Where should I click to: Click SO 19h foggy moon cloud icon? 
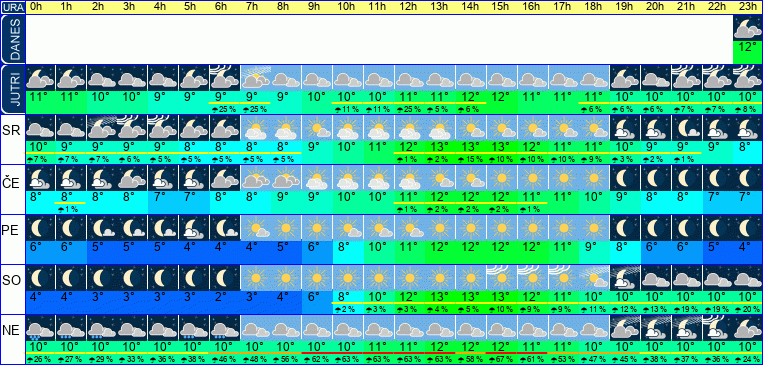[x=624, y=276]
